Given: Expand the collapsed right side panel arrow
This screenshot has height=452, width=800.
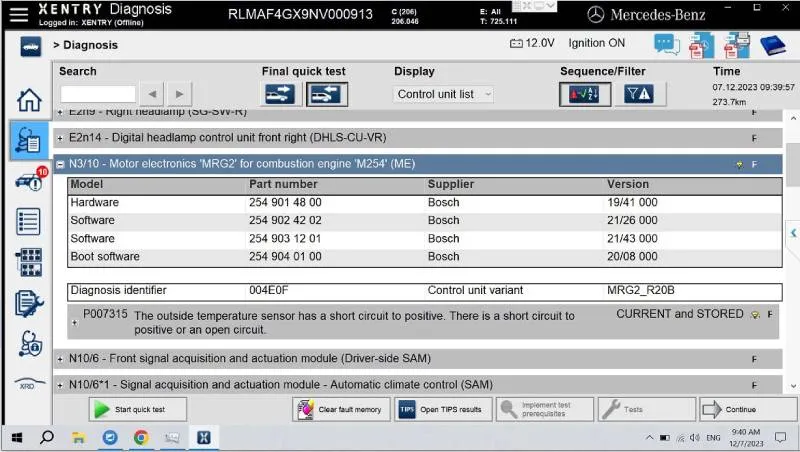Looking at the screenshot, I should (x=793, y=233).
